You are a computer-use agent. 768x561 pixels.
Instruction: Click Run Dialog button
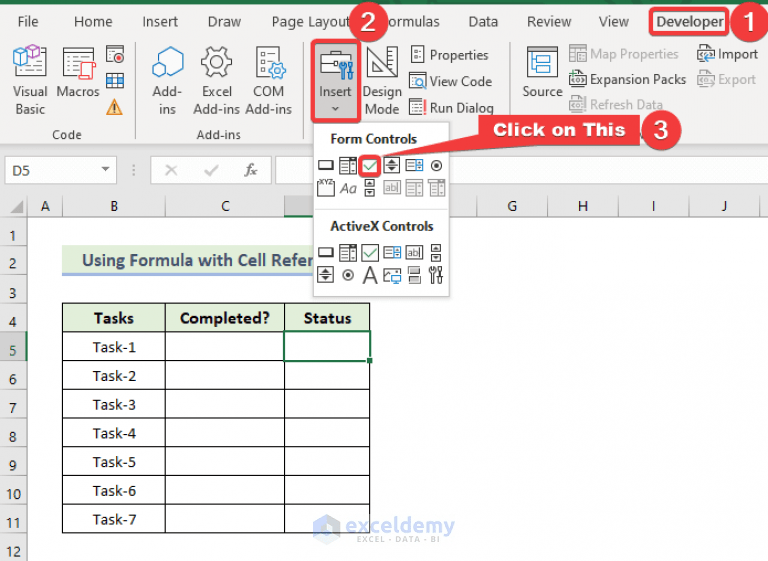point(452,107)
